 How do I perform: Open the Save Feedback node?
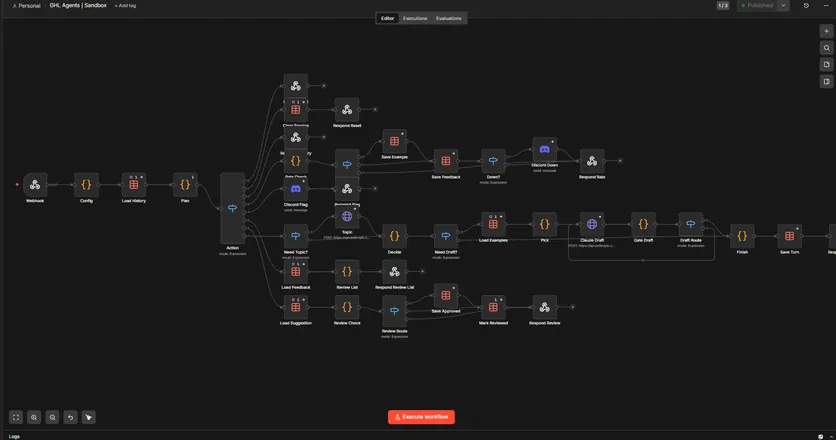[x=446, y=161]
